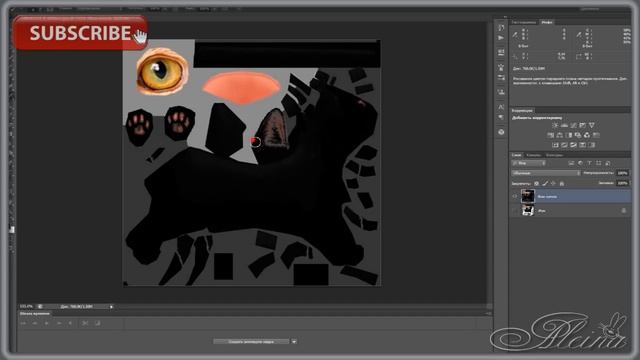Show the hidden bottom layer
This screenshot has width=640, height=360.
515,211
